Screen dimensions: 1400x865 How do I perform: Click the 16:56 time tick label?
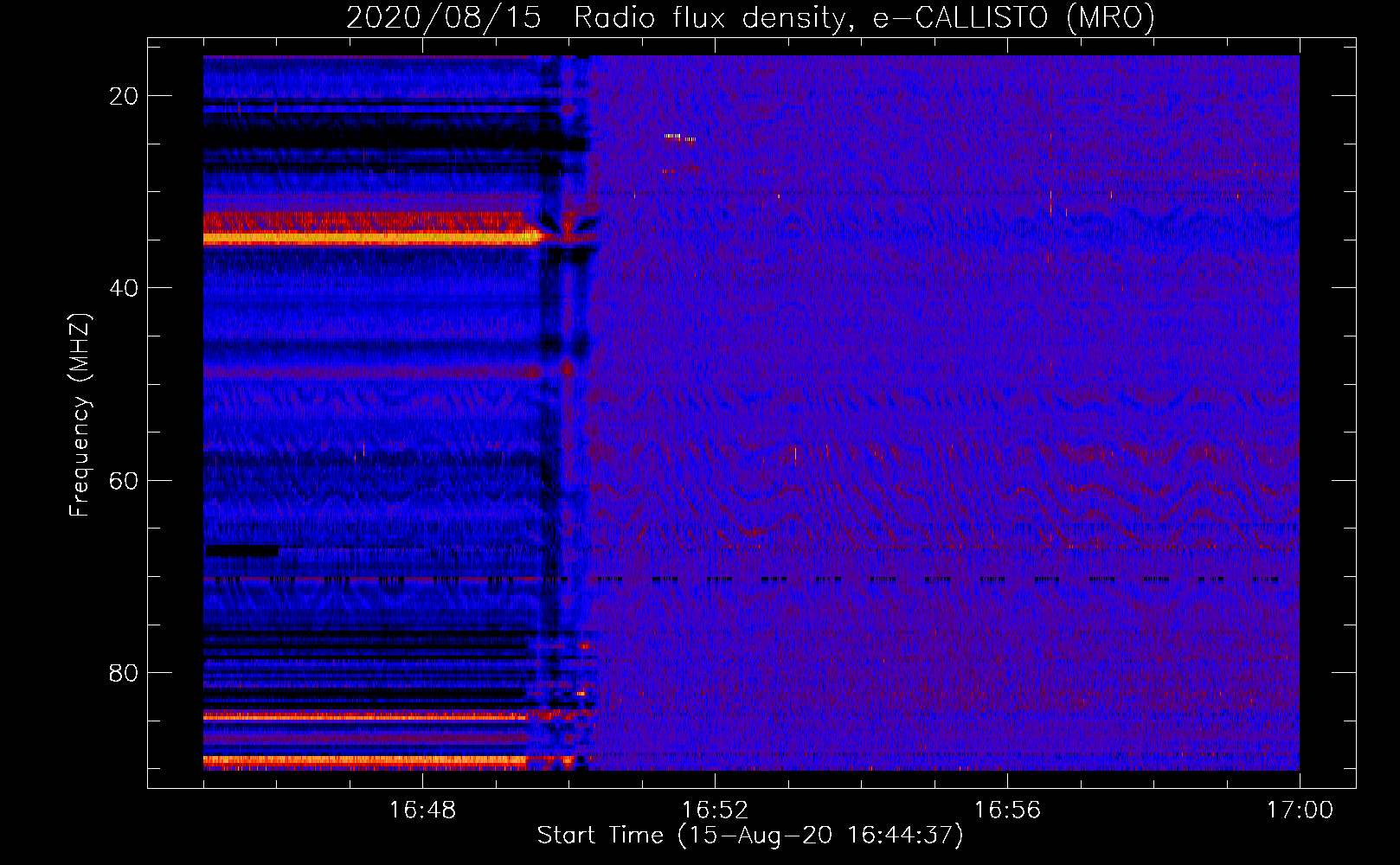1007,811
